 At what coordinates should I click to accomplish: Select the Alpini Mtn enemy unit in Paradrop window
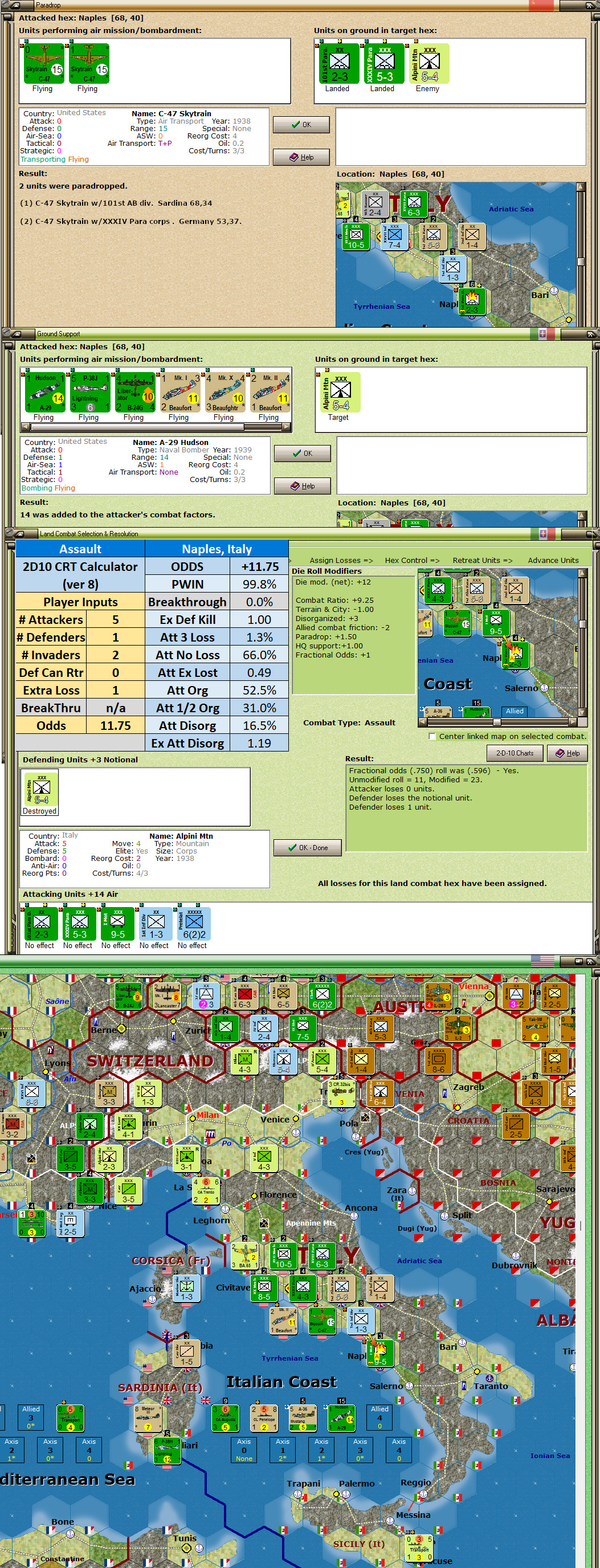click(x=429, y=63)
